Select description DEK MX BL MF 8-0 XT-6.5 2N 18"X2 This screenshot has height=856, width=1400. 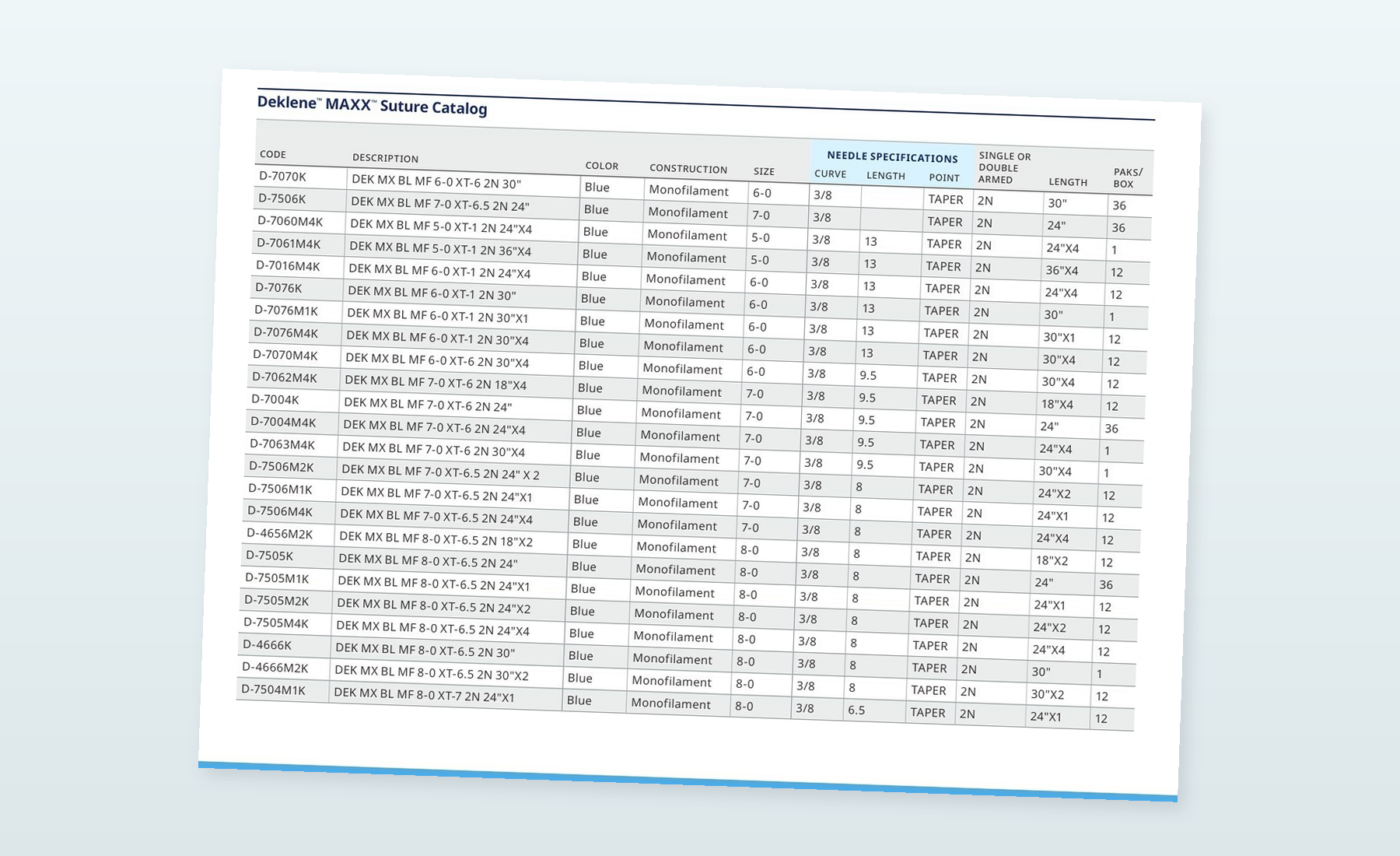click(436, 539)
